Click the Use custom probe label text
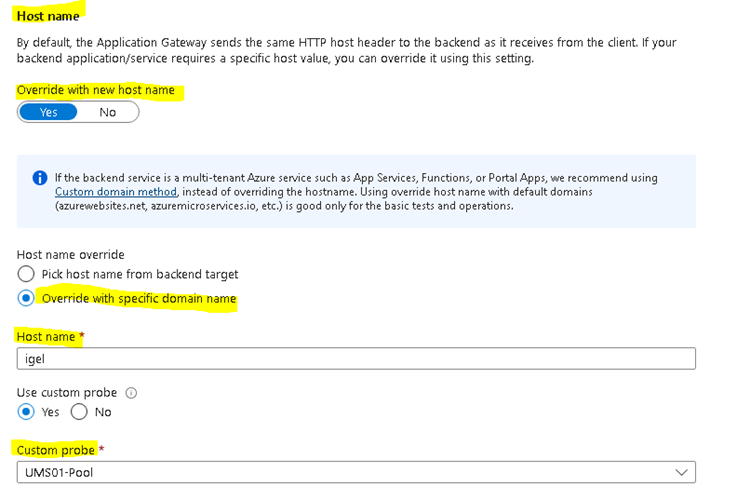Image resolution: width=750 pixels, height=500 pixels. (66, 392)
